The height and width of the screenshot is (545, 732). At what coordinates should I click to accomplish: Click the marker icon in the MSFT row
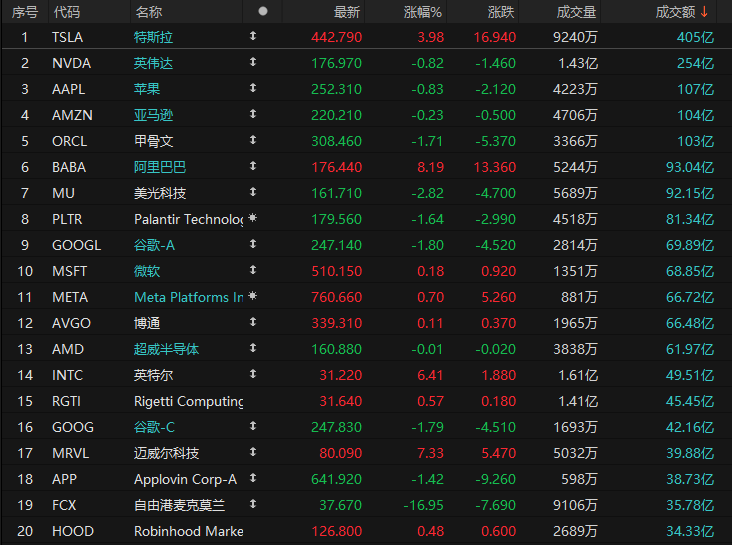pyautogui.click(x=253, y=270)
